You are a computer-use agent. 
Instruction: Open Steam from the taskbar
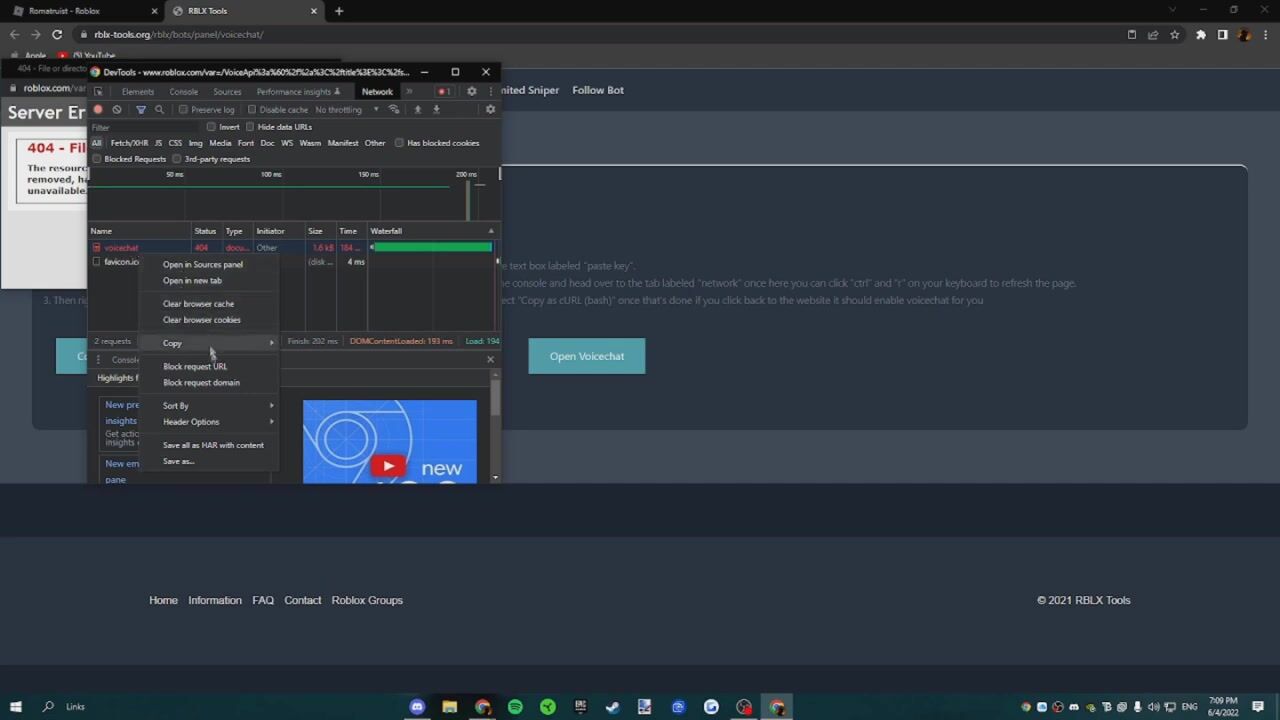613,706
